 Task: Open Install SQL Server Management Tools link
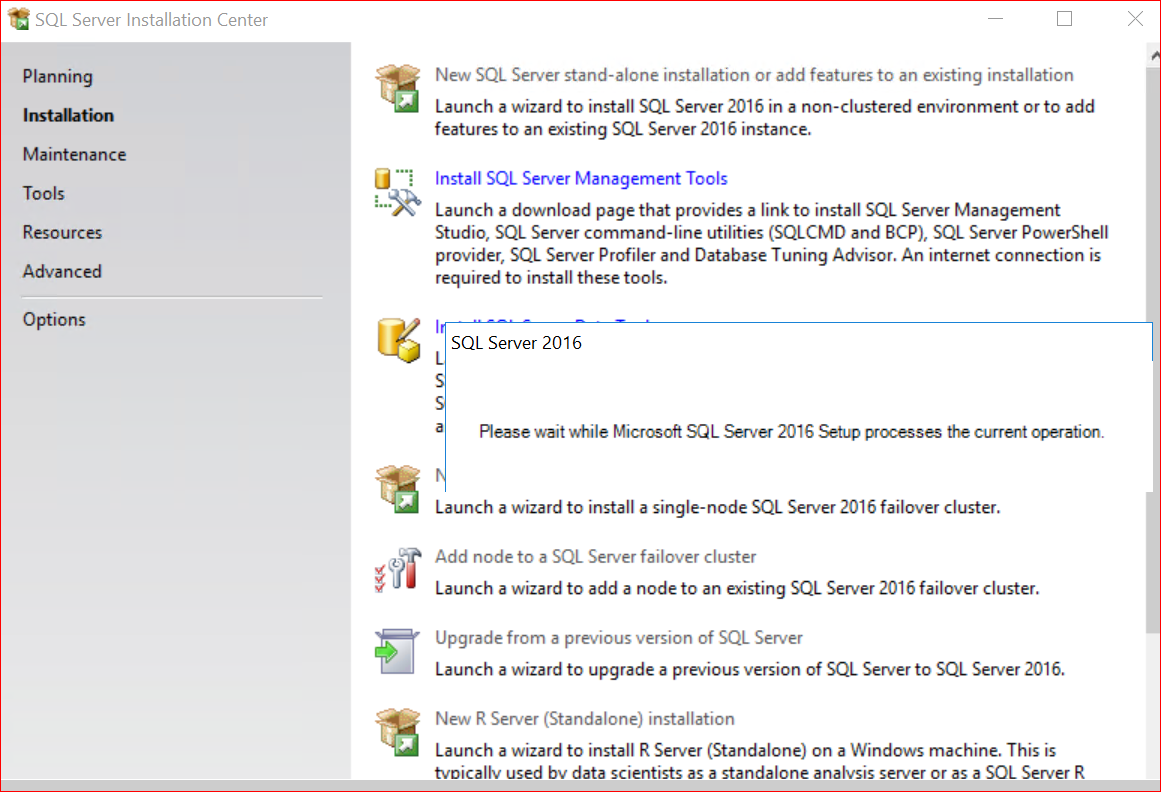(x=581, y=178)
